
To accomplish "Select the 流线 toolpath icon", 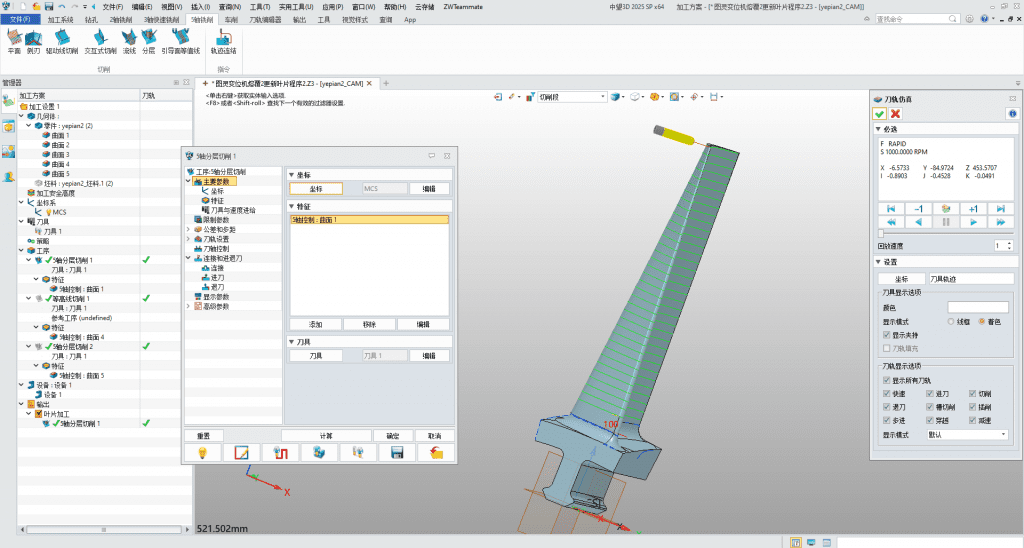I will click(129, 40).
